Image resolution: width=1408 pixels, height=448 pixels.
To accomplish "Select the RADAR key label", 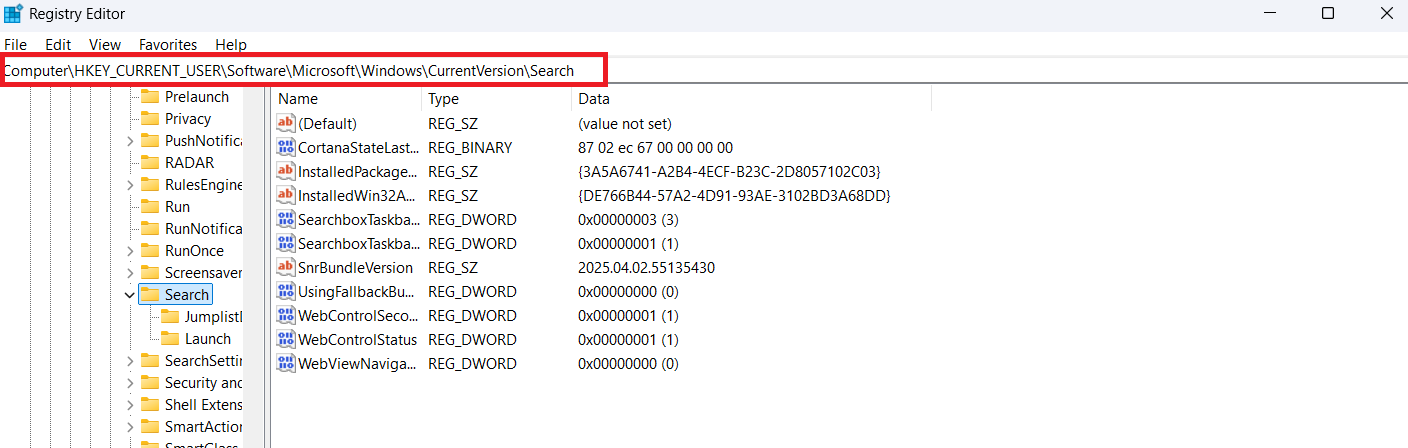I will tap(189, 162).
